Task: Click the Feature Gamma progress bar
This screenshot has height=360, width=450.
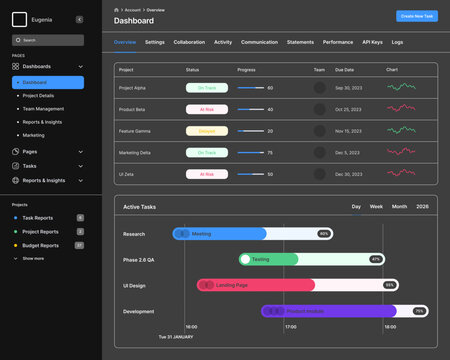Action: (251, 131)
